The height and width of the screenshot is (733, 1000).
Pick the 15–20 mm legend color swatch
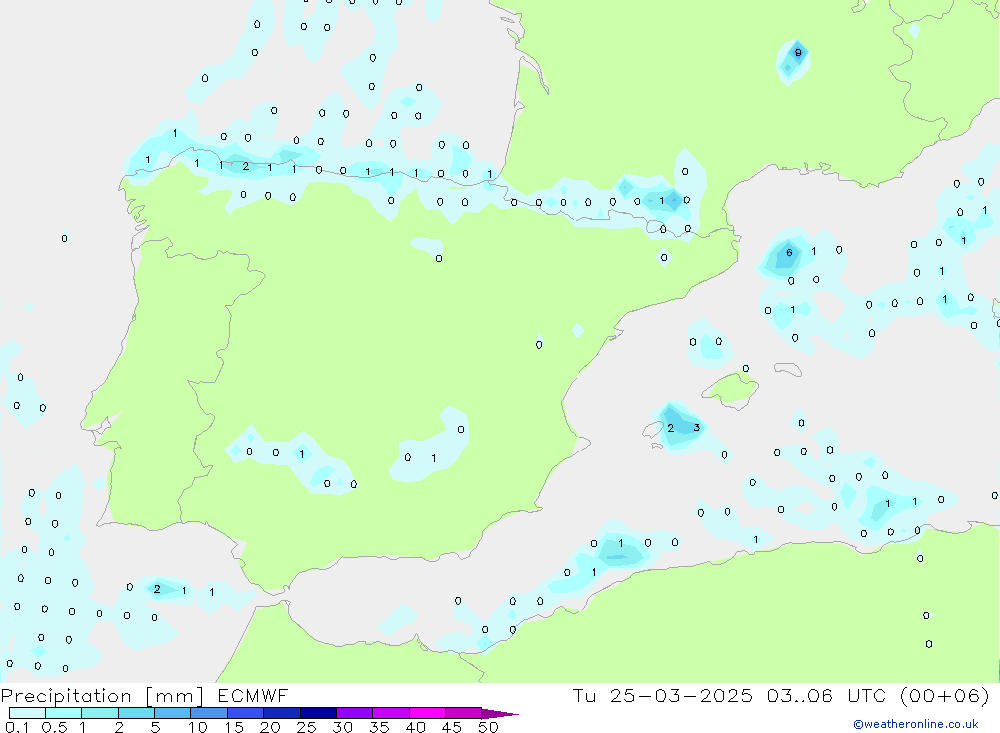(246, 713)
